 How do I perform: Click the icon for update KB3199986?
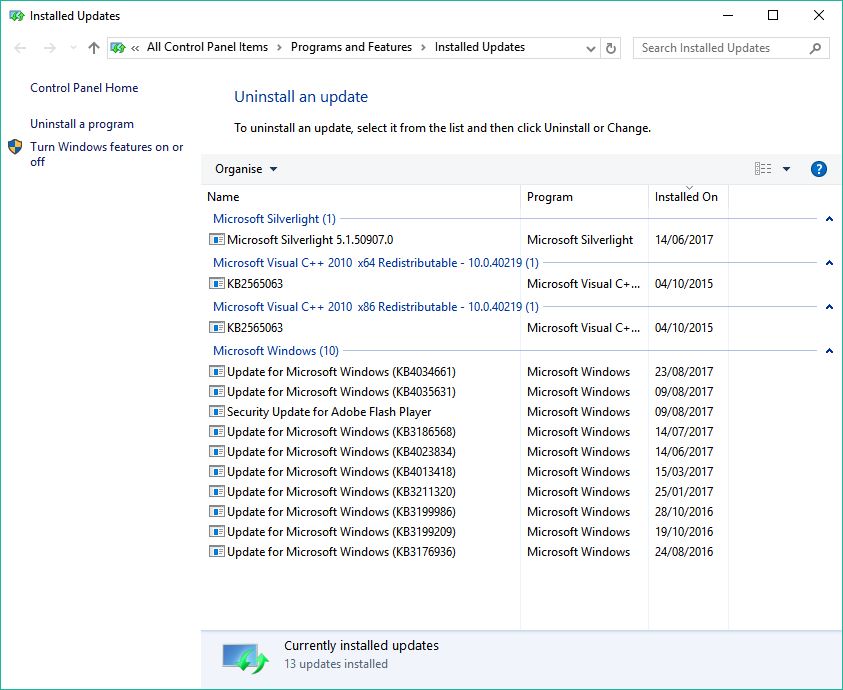point(216,511)
